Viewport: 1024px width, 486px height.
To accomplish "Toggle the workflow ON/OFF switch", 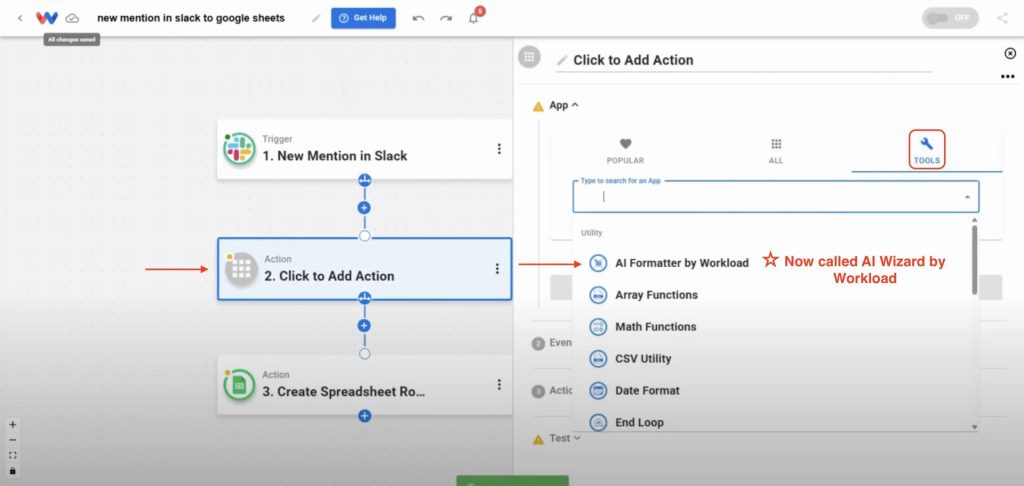I will [x=950, y=18].
